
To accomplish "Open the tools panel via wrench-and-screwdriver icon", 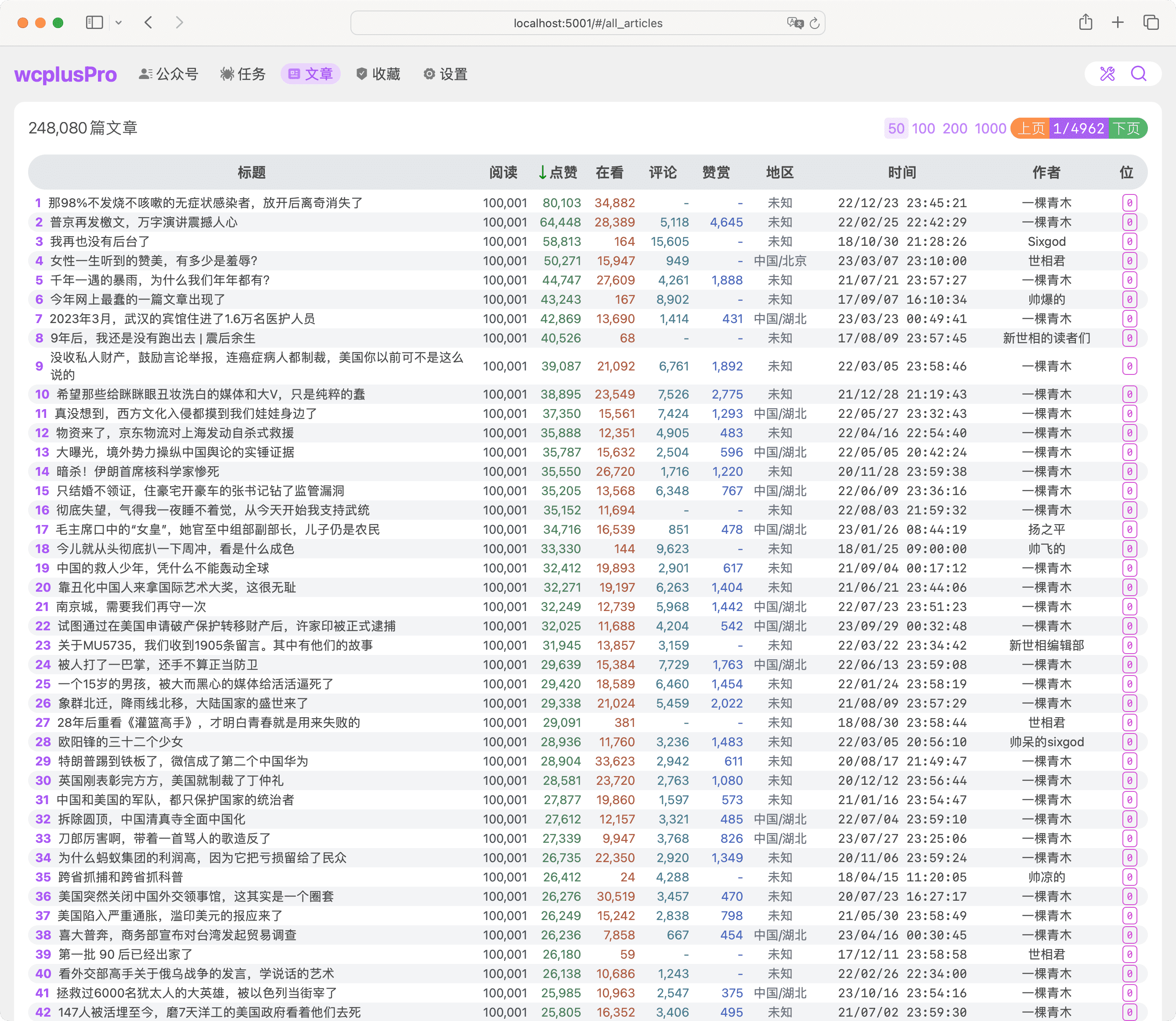I will pyautogui.click(x=1107, y=73).
